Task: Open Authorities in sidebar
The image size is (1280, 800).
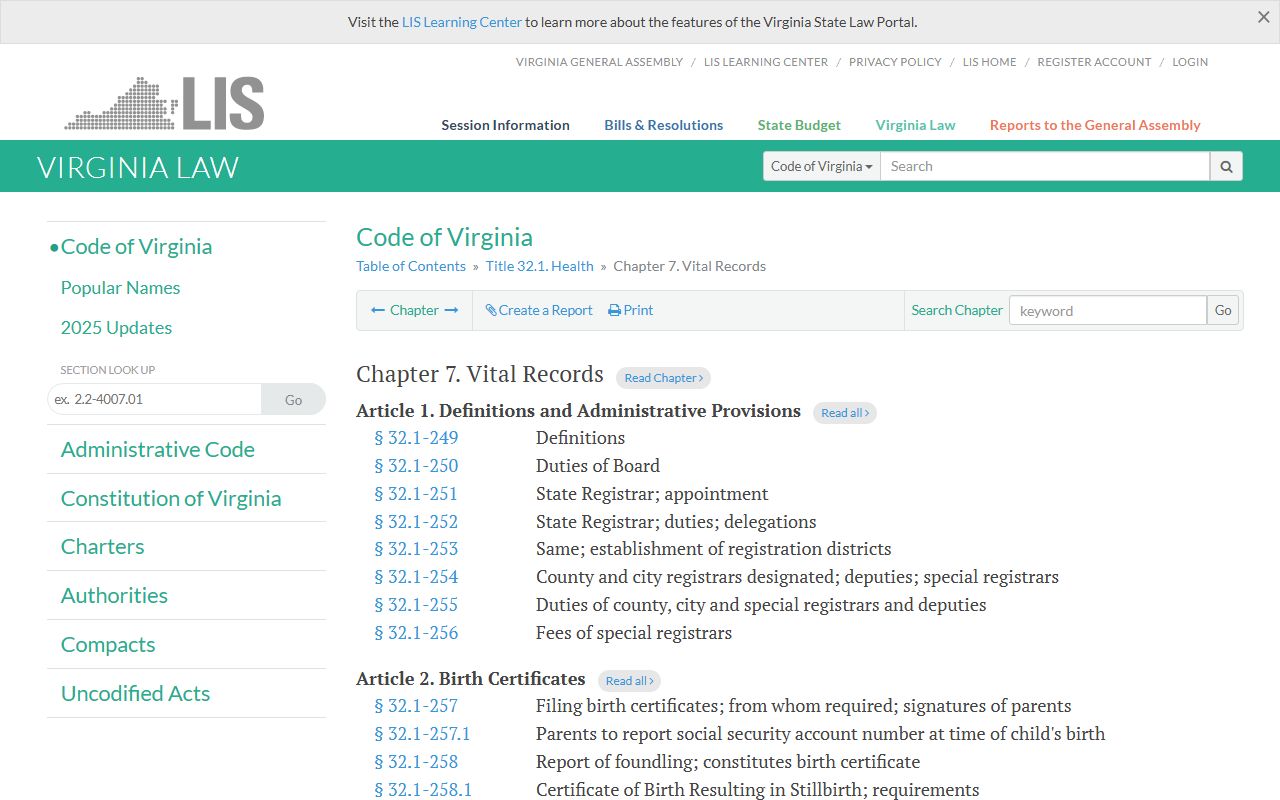Action: 114,595
